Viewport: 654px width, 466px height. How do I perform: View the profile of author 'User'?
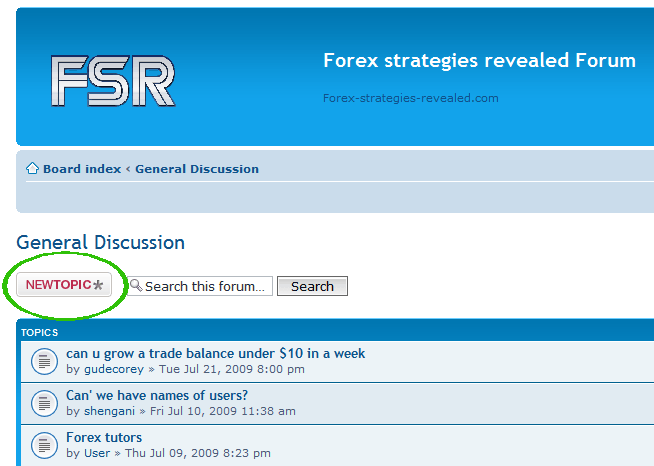(x=97, y=453)
